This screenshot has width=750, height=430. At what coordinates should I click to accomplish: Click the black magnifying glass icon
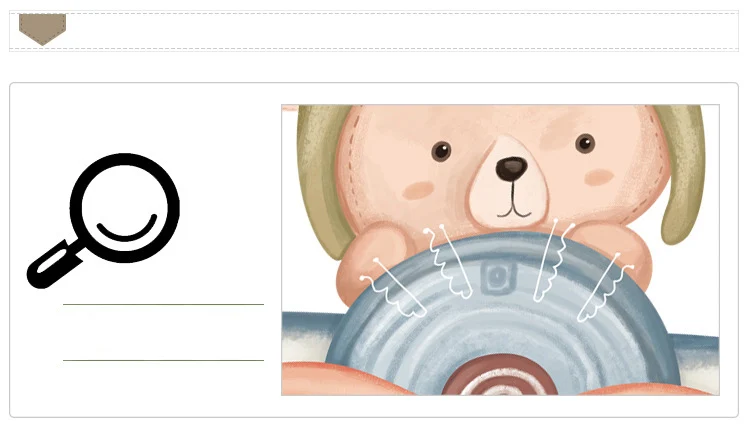coord(103,221)
